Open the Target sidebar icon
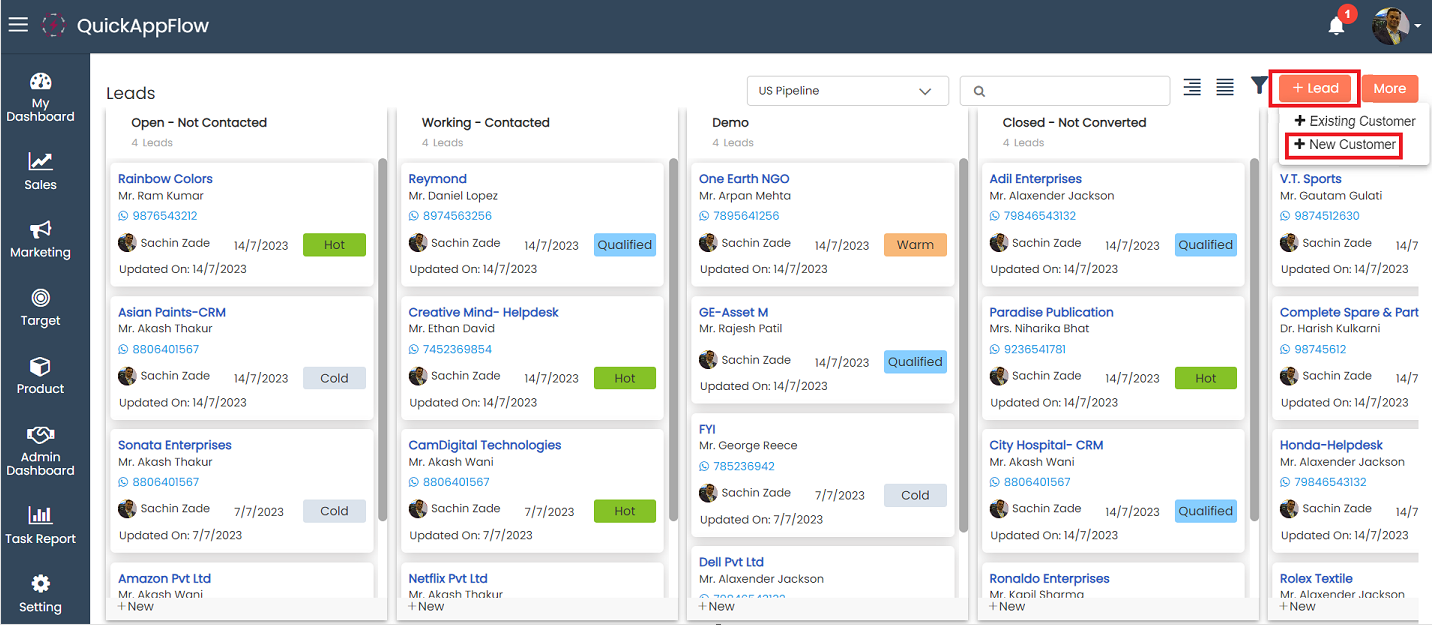The width and height of the screenshot is (1432, 625). (40, 306)
